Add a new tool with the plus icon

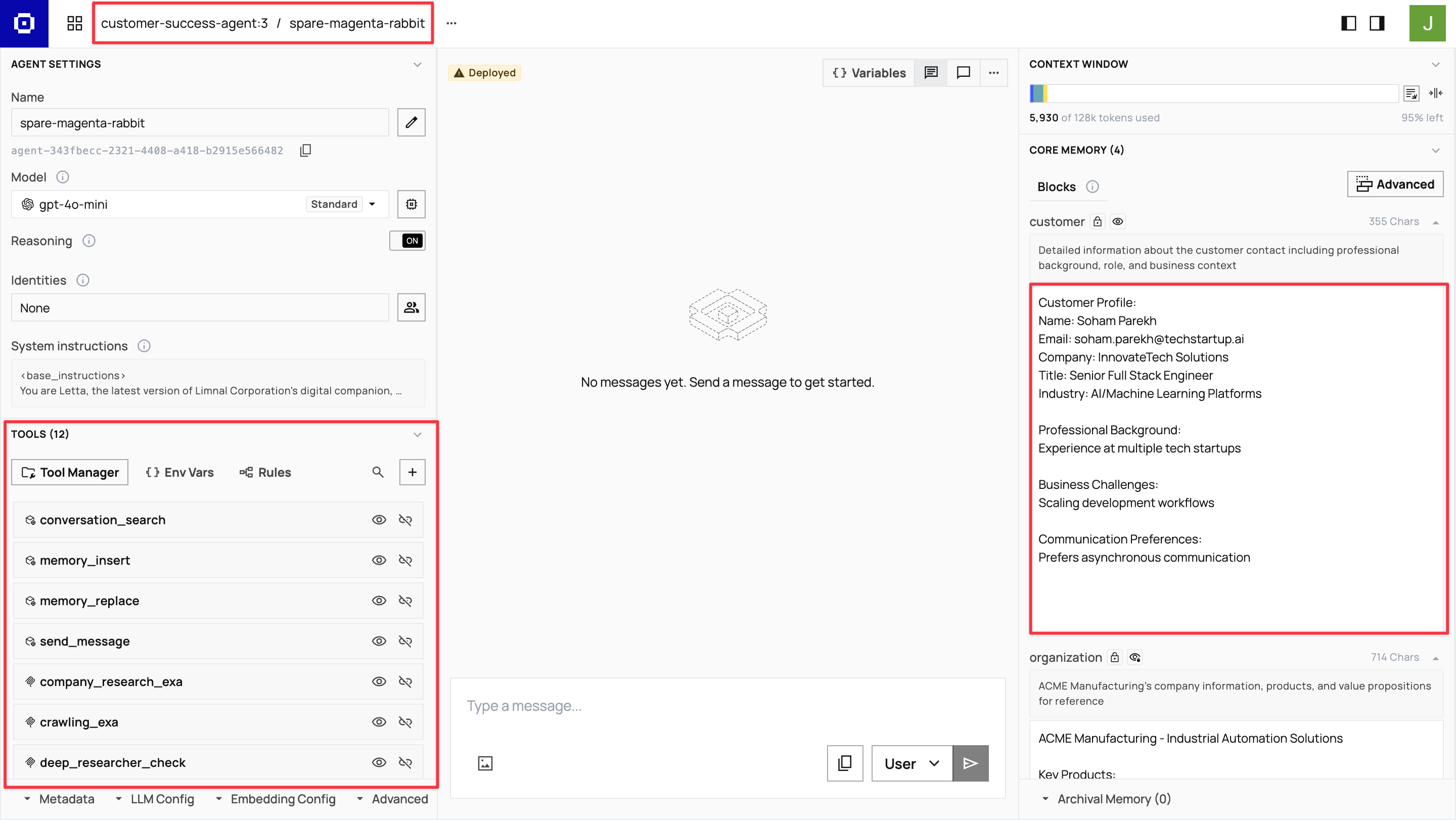click(412, 472)
